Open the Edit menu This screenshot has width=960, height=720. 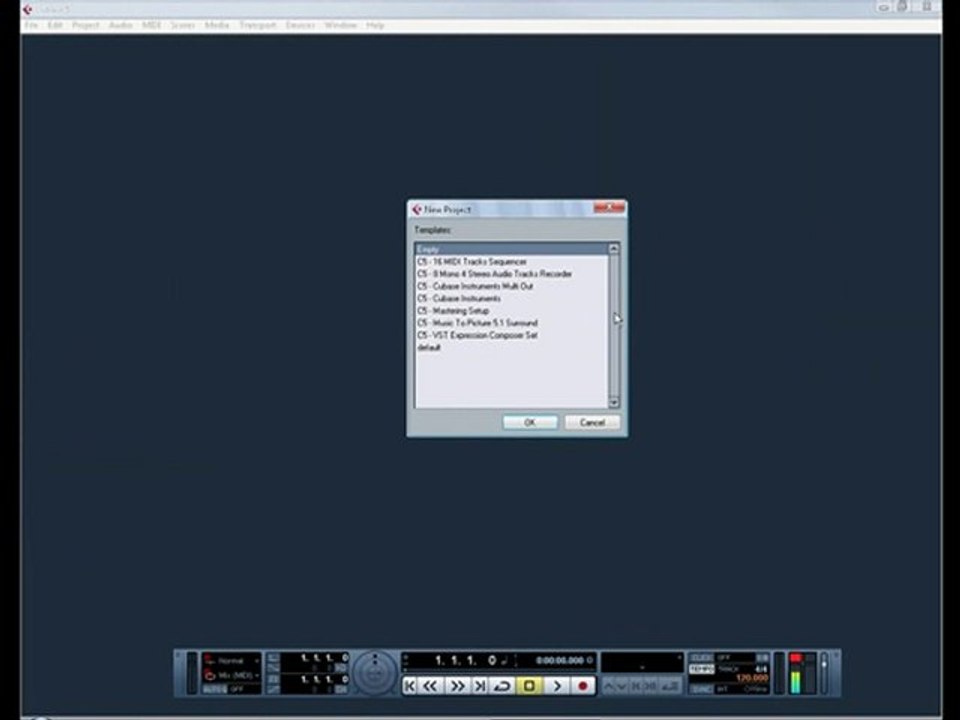point(55,25)
